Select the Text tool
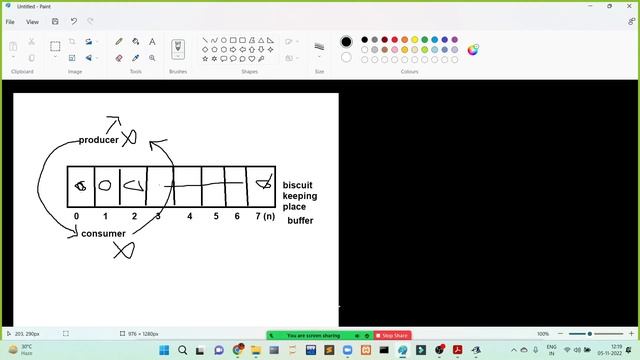The width and height of the screenshot is (640, 360). [x=152, y=42]
